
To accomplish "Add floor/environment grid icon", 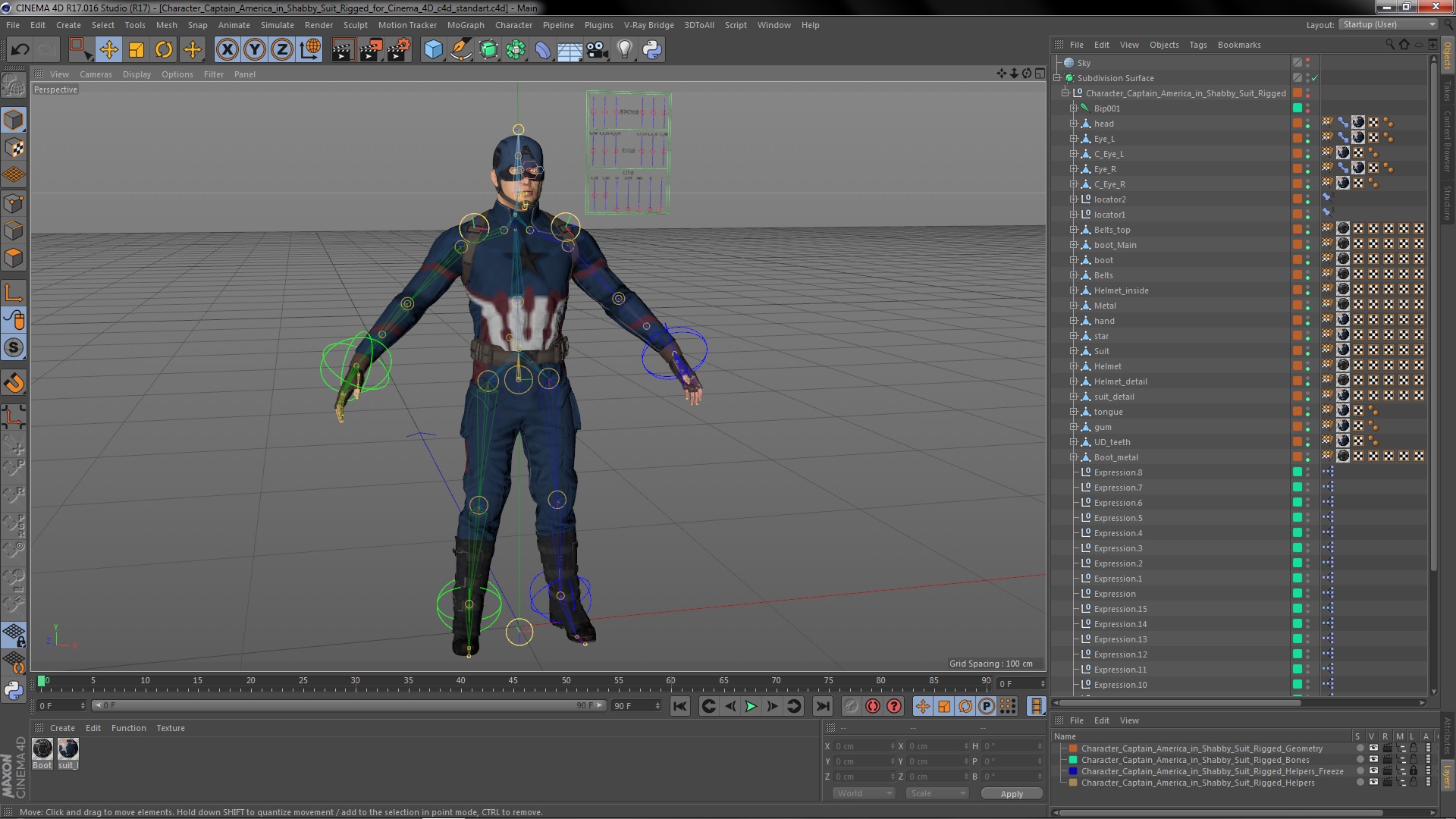I will (570, 50).
